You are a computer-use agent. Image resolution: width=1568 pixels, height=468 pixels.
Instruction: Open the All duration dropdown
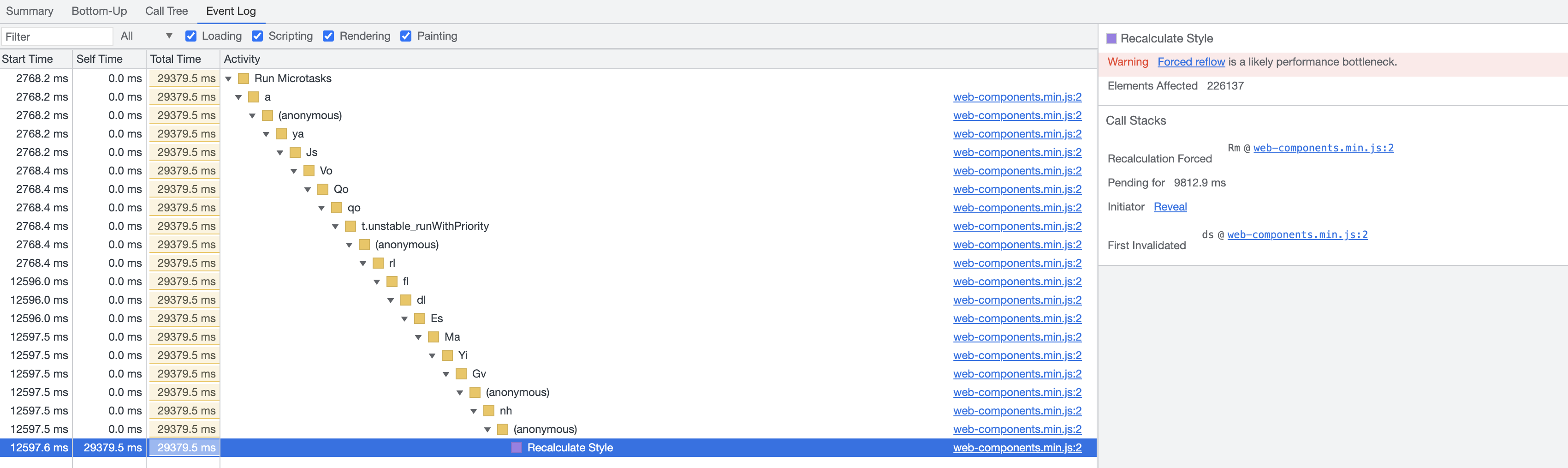146,36
